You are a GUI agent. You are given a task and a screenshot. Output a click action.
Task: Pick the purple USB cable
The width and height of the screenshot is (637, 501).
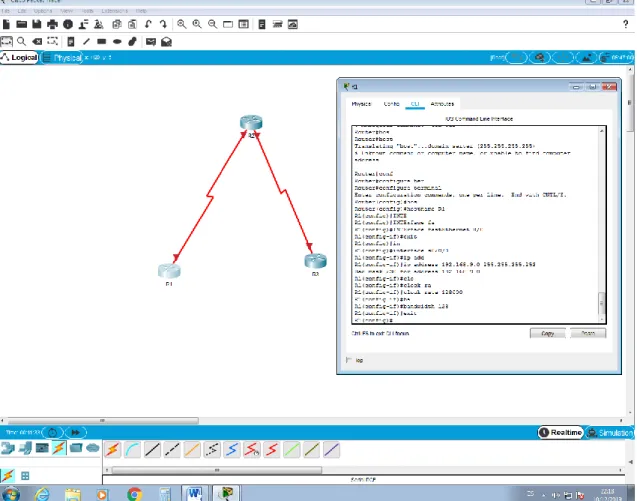point(332,450)
